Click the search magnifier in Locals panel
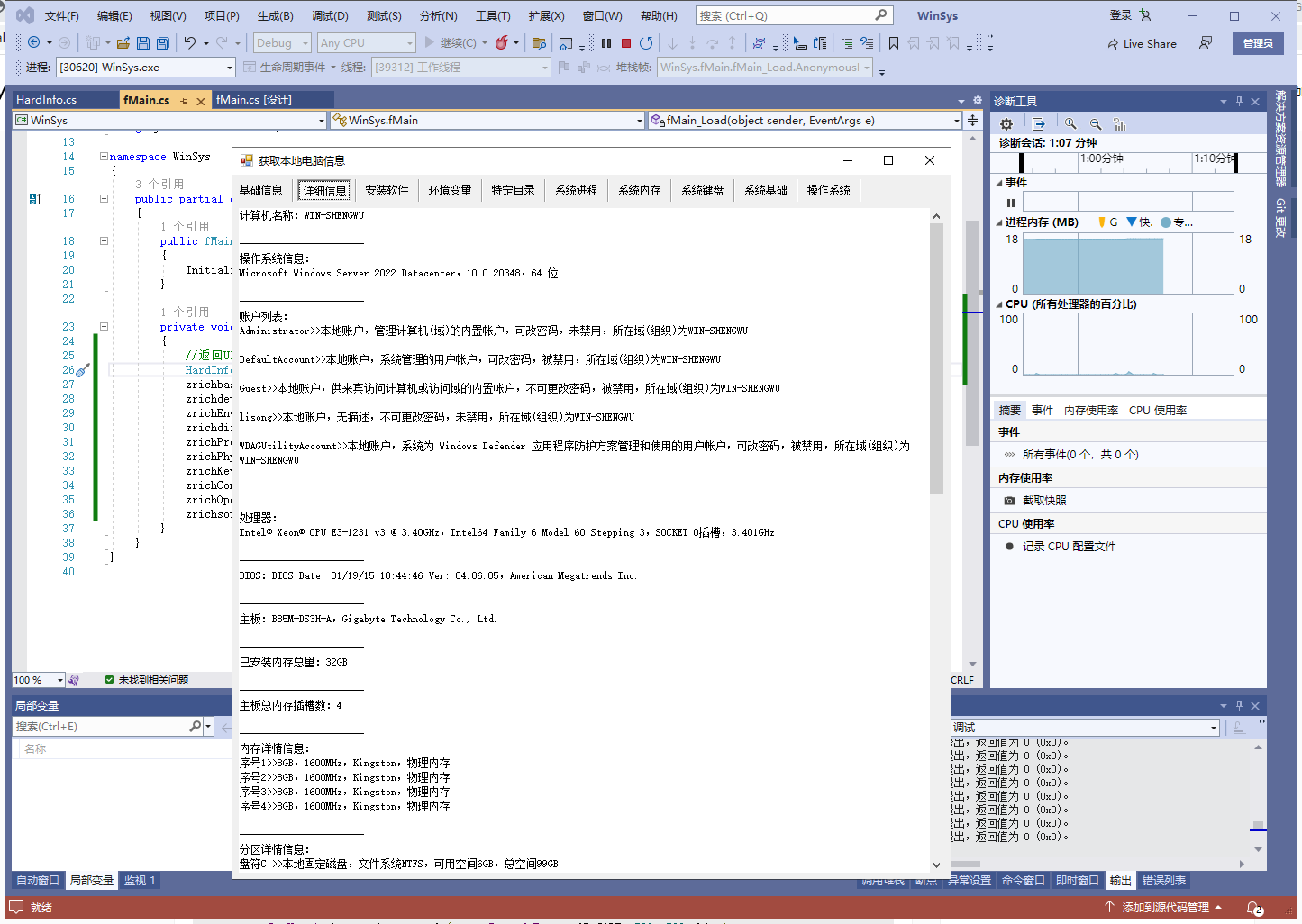The width and height of the screenshot is (1302, 924). 196,726
